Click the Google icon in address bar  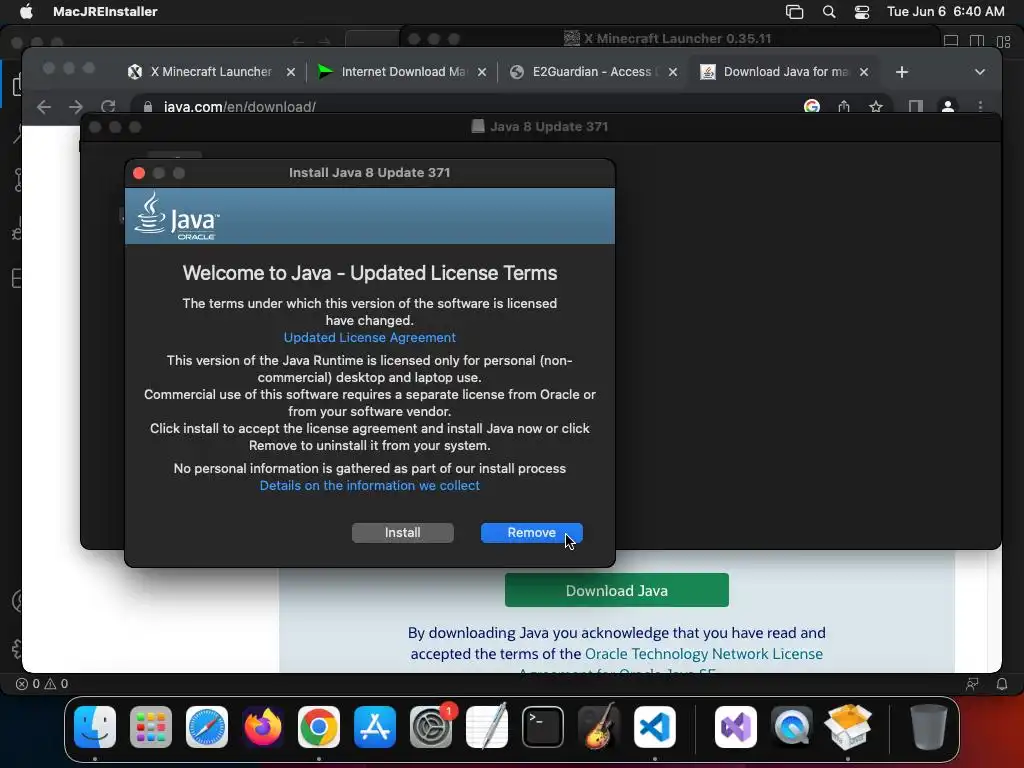point(812,106)
